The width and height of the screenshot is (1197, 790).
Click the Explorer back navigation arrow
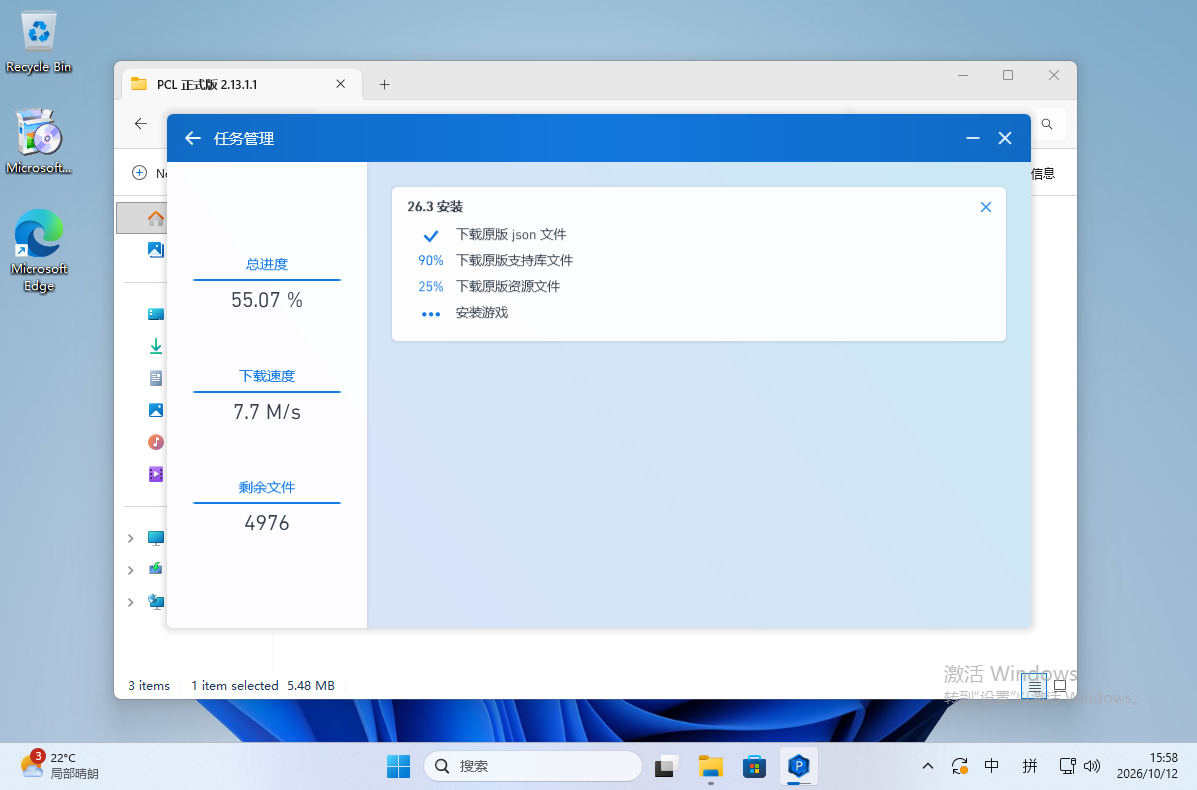point(140,124)
